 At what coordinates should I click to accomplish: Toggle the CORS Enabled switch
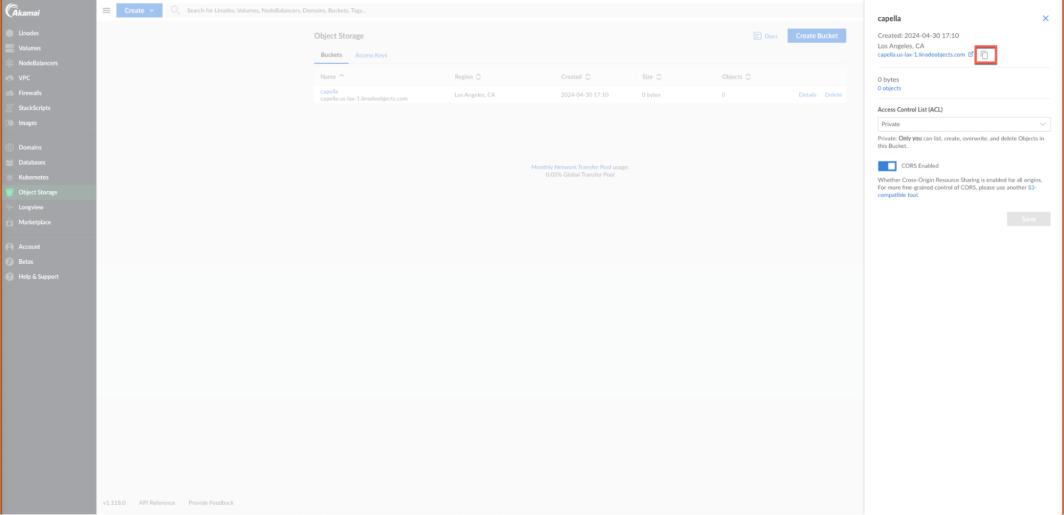pyautogui.click(x=887, y=166)
